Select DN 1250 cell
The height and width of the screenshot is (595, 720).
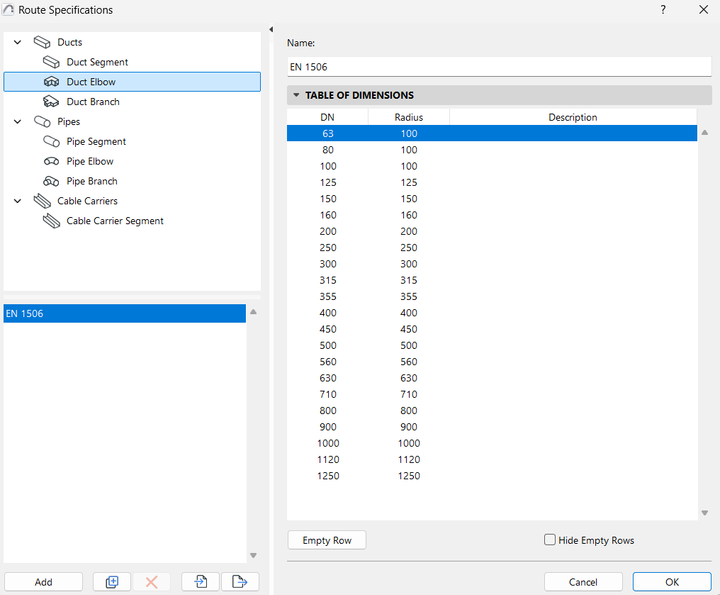[x=328, y=476]
